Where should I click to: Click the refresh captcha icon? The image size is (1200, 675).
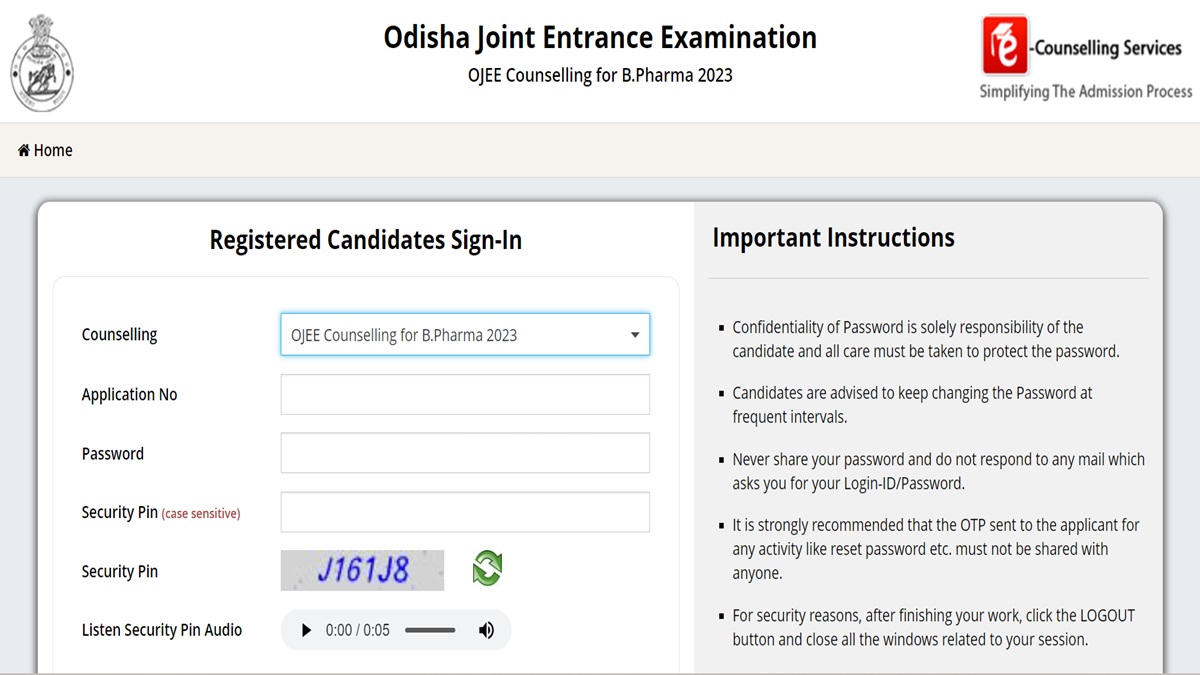486,567
